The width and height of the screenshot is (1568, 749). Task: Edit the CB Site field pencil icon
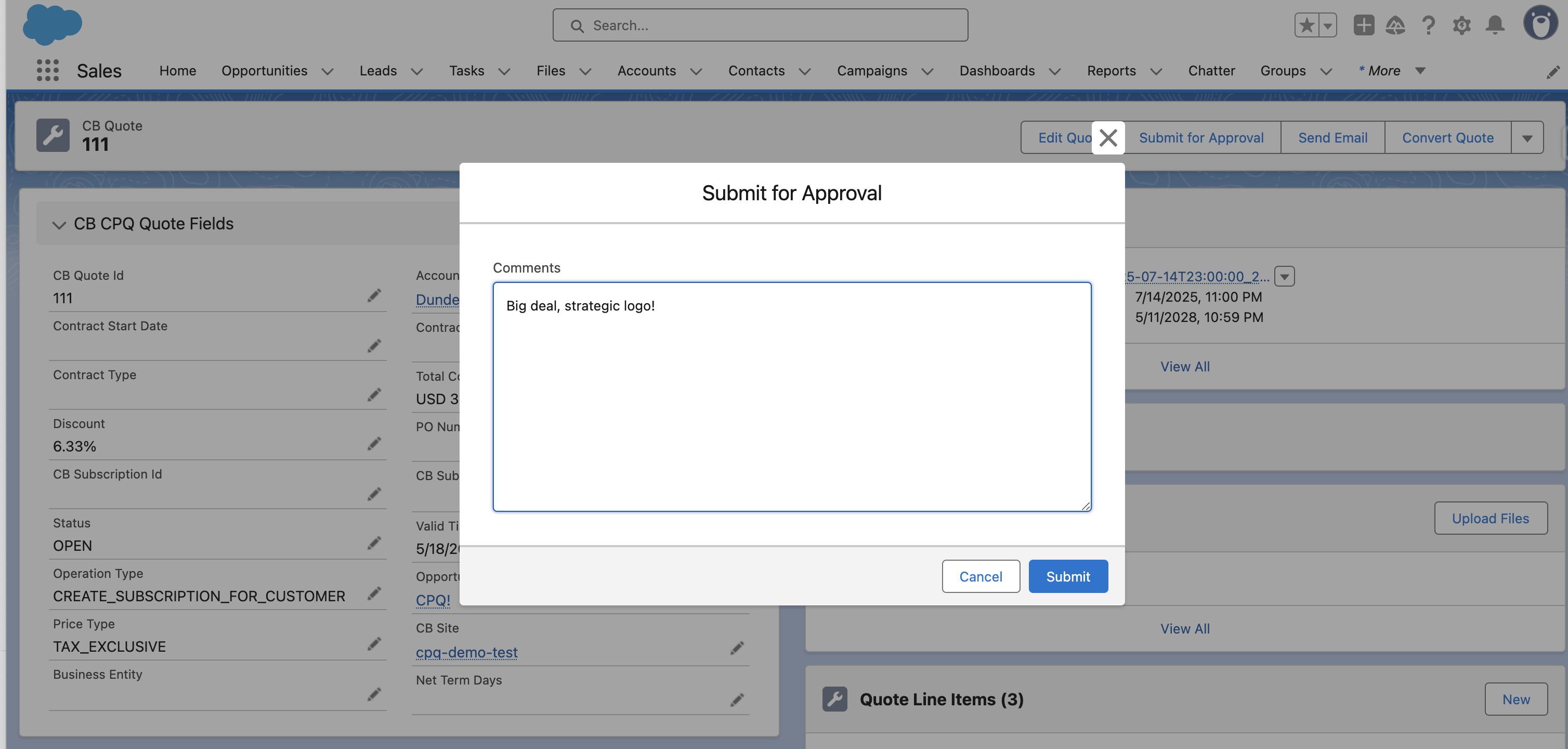click(737, 648)
